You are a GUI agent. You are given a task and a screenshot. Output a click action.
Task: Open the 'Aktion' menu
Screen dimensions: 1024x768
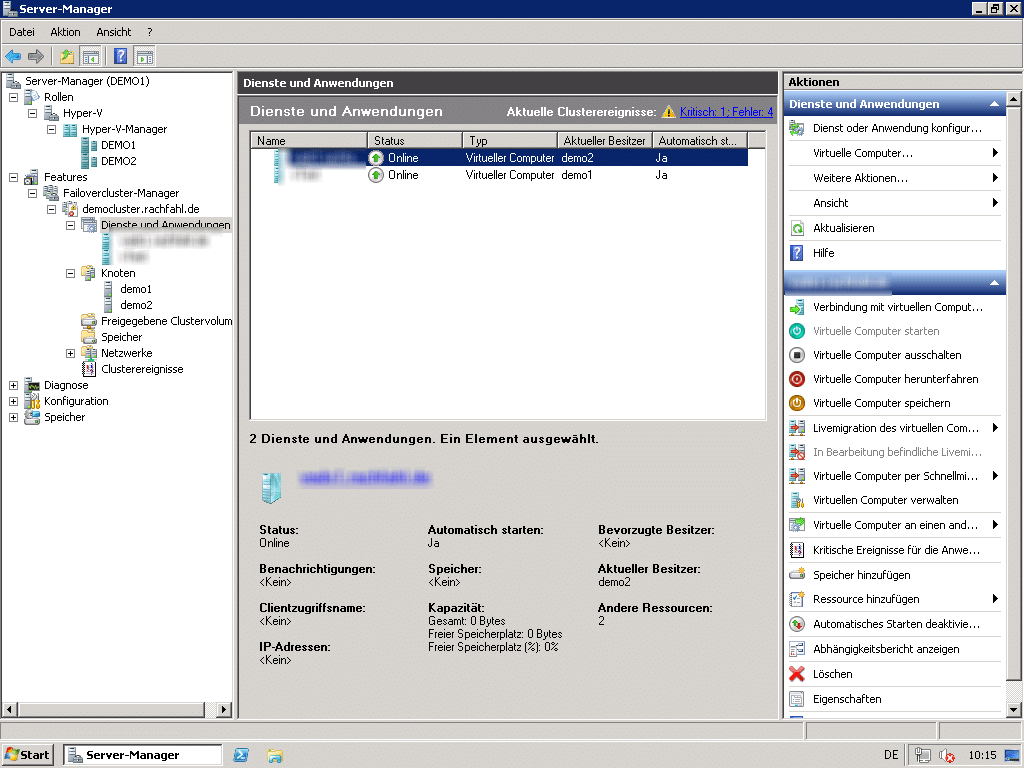point(65,32)
